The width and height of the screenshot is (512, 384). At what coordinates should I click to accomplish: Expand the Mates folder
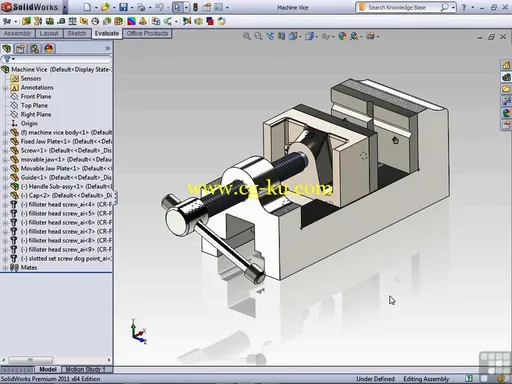[x=5, y=268]
